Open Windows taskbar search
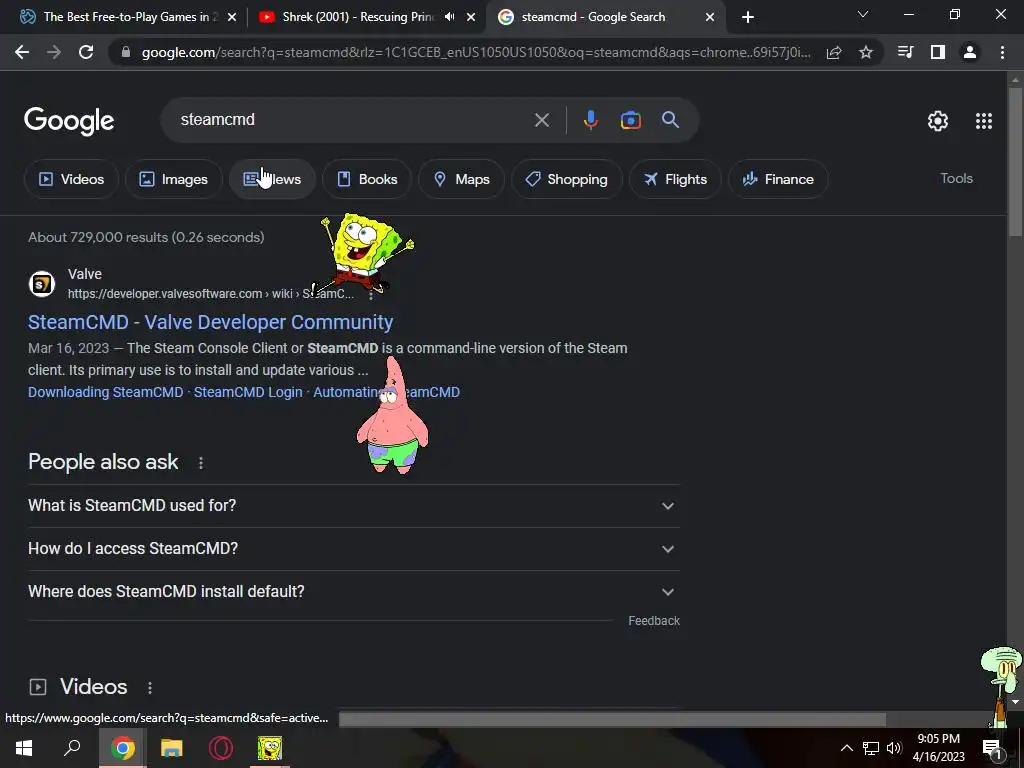Viewport: 1024px width, 768px height. pos(72,748)
